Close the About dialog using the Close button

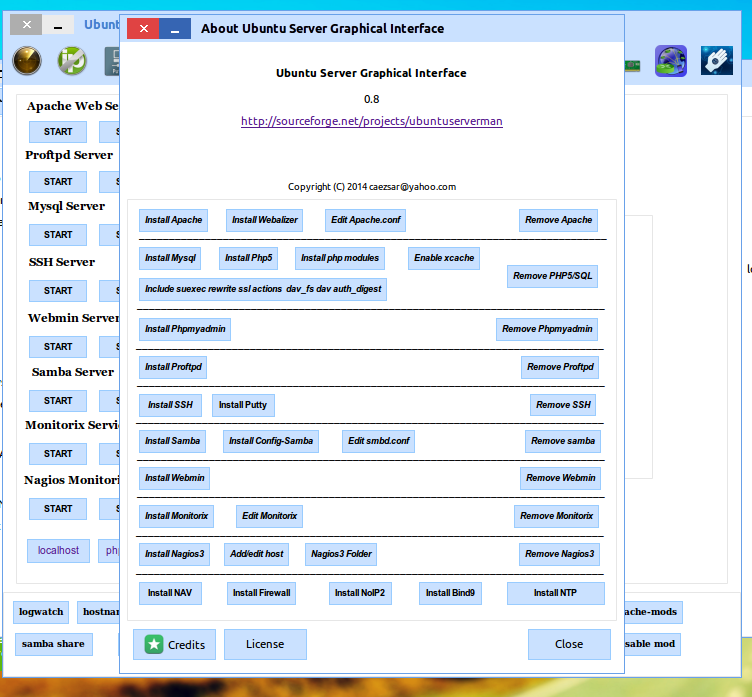point(569,644)
